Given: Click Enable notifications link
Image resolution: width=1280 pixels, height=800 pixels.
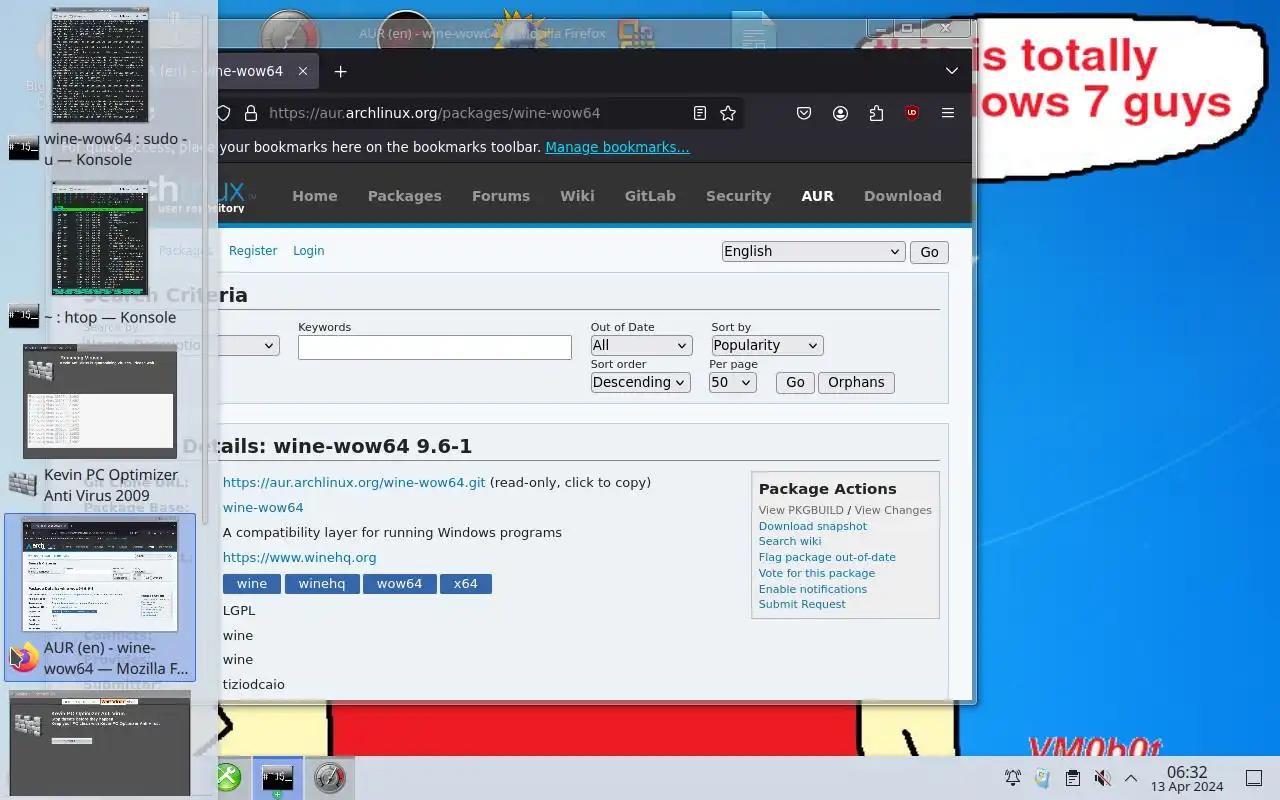Looking at the screenshot, I should point(813,589).
